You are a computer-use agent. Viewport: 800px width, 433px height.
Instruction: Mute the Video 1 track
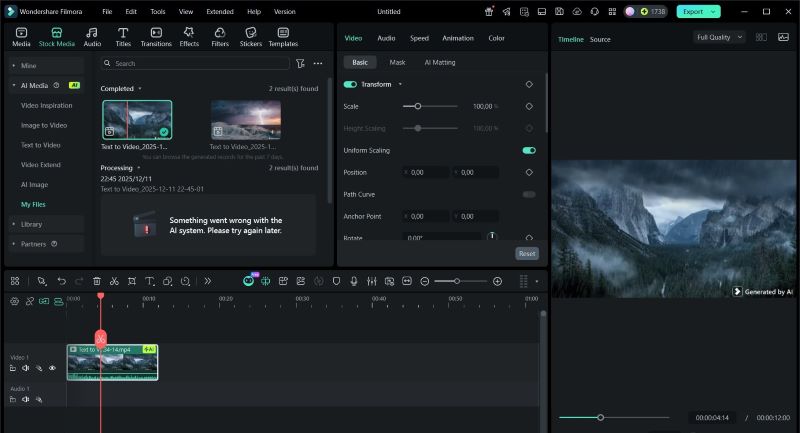point(26,368)
